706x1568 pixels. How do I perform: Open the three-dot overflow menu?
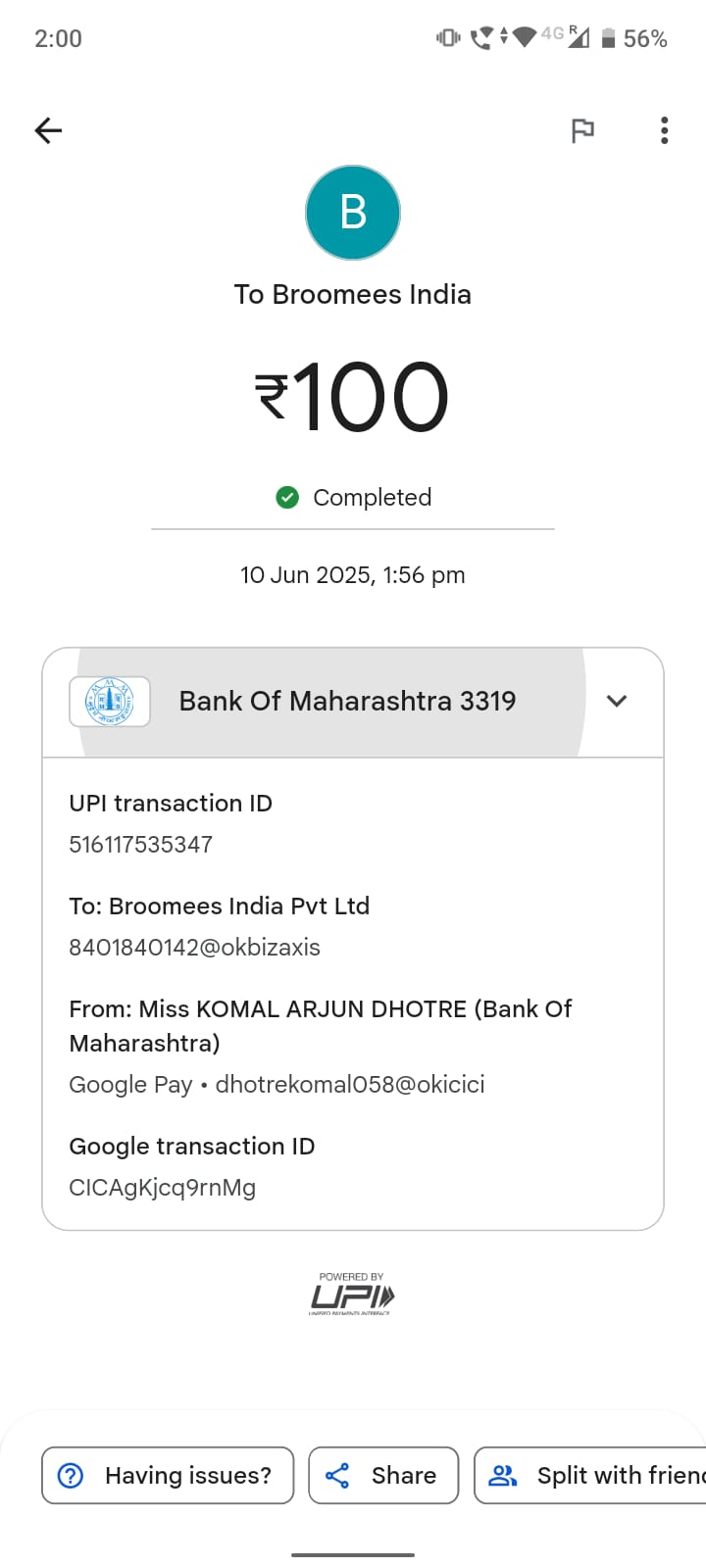point(665,130)
